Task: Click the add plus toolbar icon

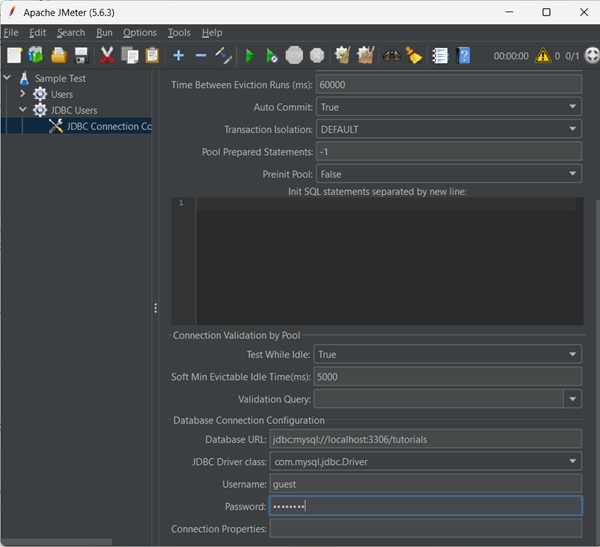Action: point(178,55)
